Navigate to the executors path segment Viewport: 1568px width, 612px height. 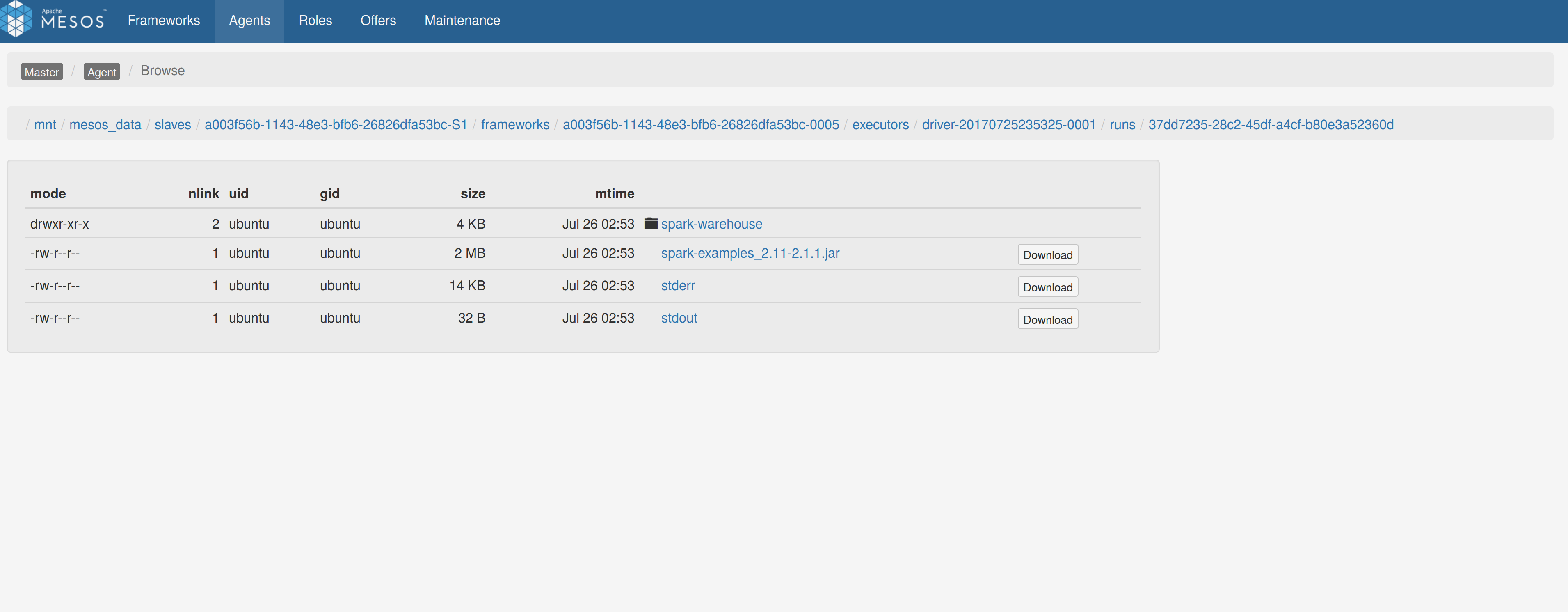click(880, 125)
